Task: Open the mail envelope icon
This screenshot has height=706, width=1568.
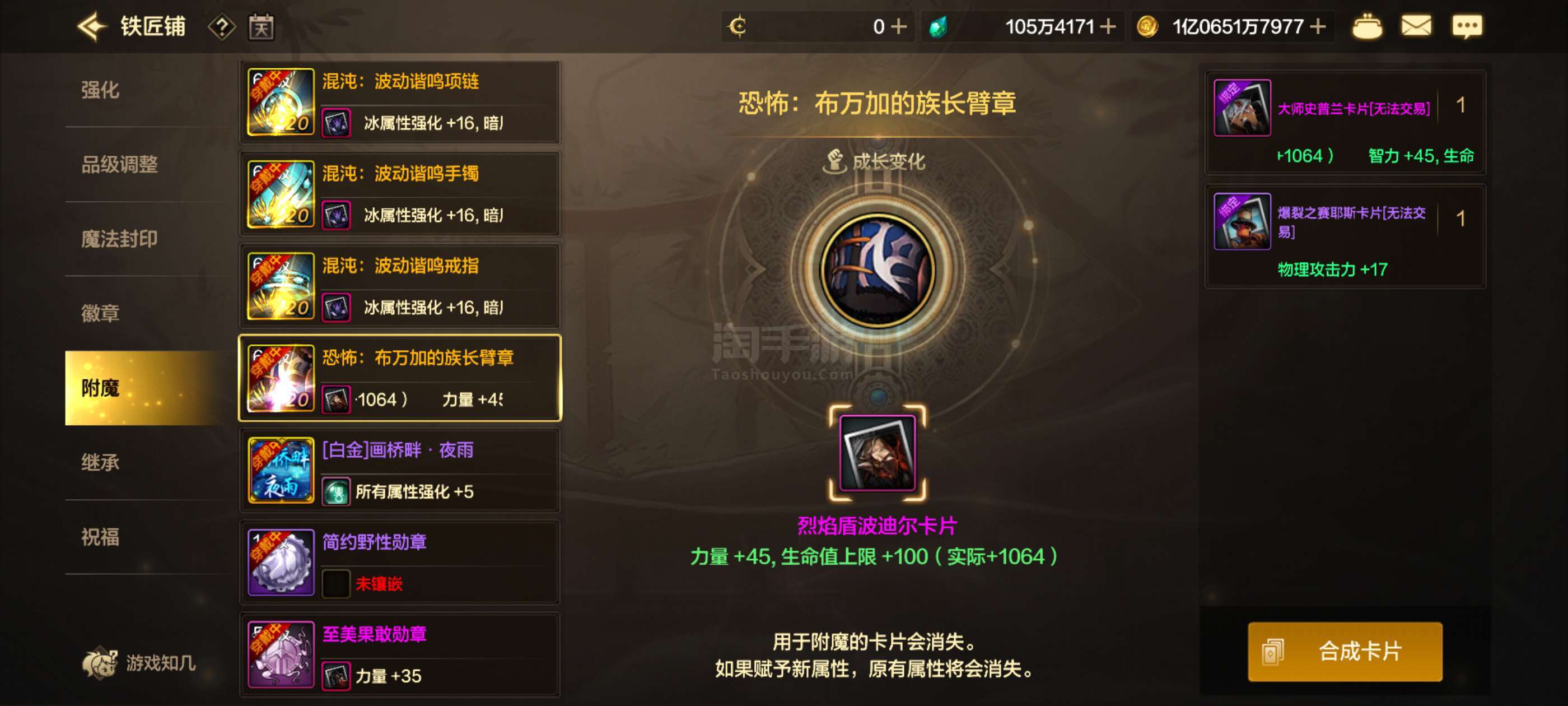Action: click(x=1416, y=26)
